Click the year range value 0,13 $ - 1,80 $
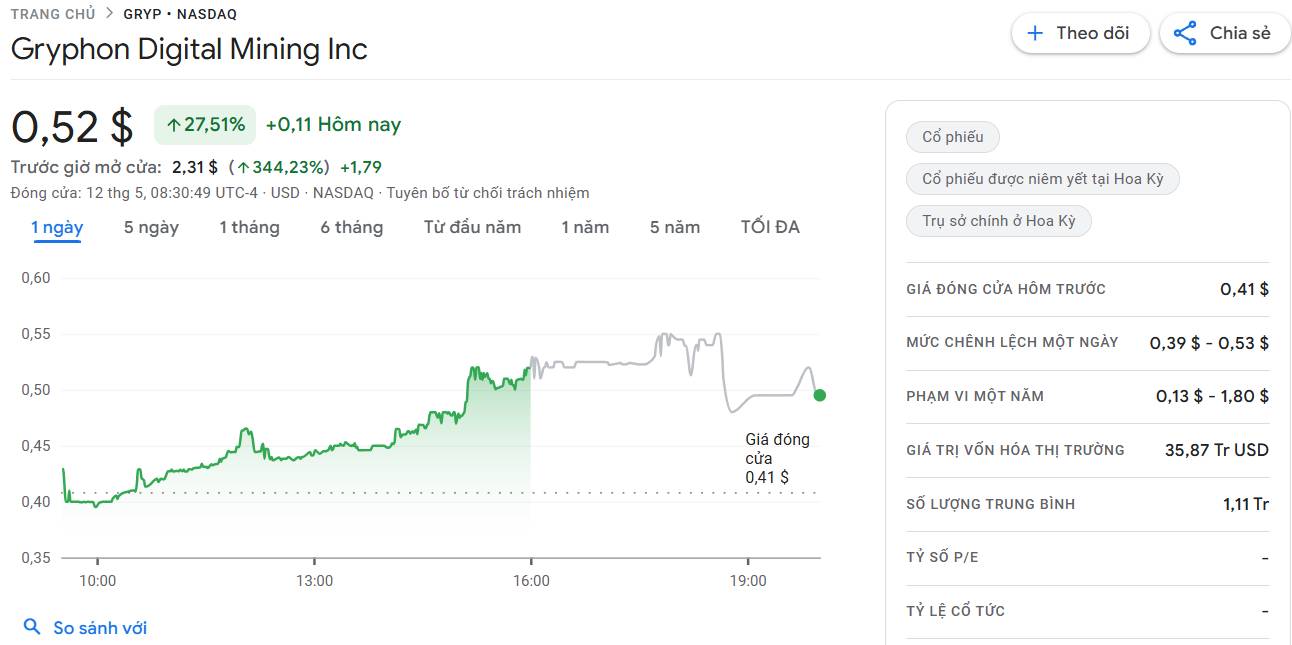This screenshot has width=1292, height=645. point(1212,396)
